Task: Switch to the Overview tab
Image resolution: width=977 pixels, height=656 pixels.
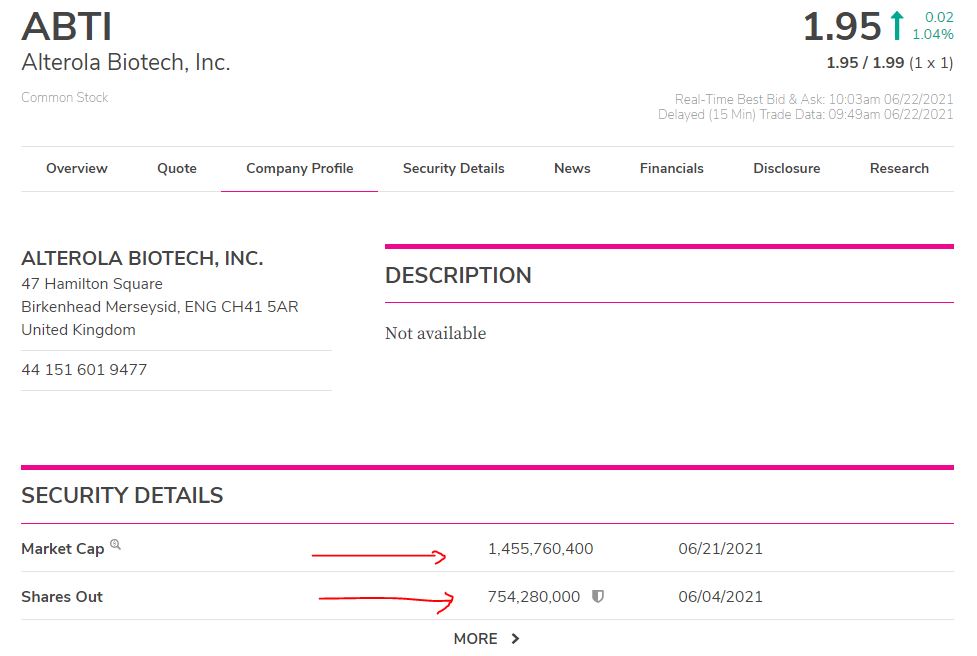Action: (77, 169)
